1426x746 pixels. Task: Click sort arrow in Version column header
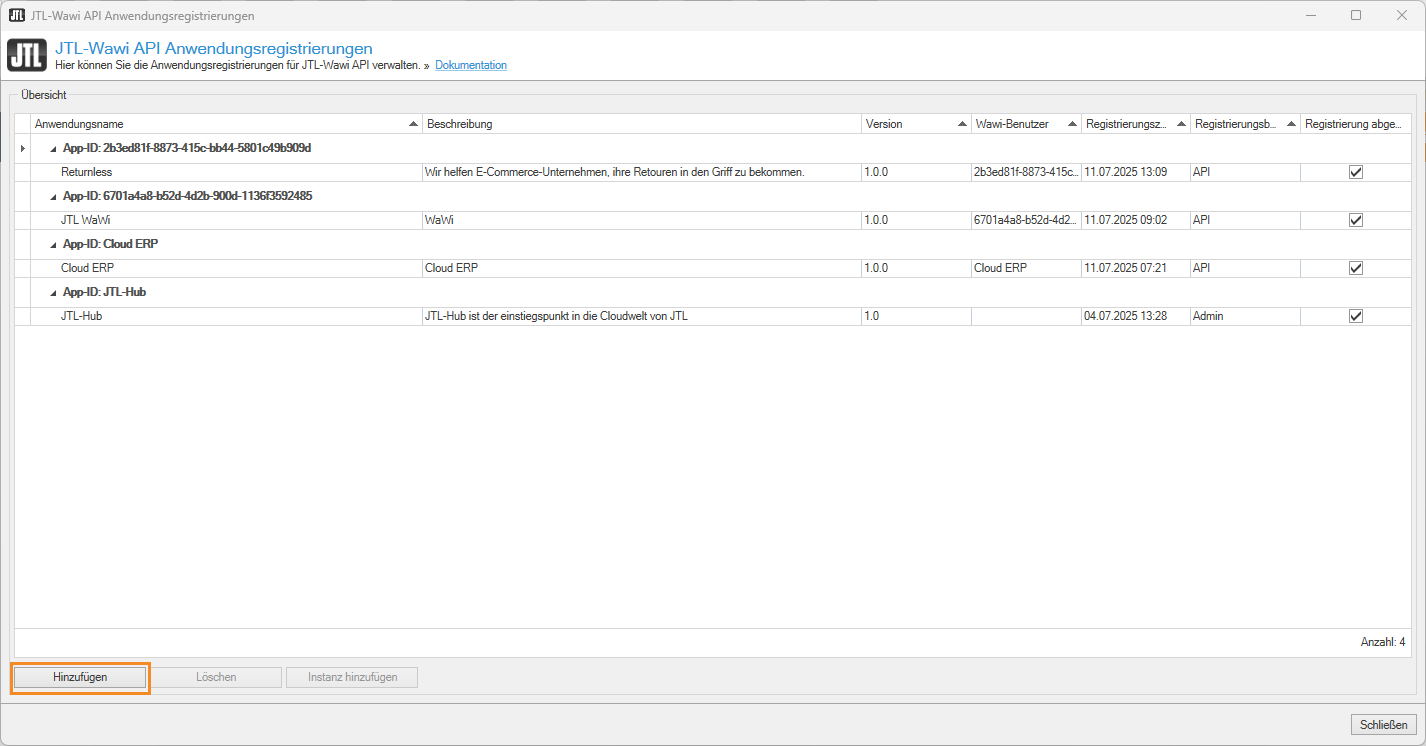click(961, 124)
